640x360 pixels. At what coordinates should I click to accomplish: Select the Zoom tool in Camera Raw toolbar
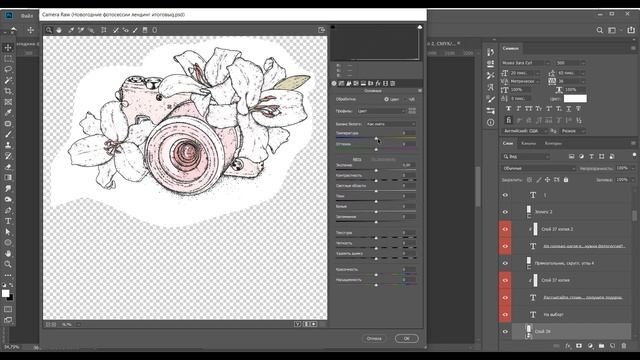click(49, 30)
